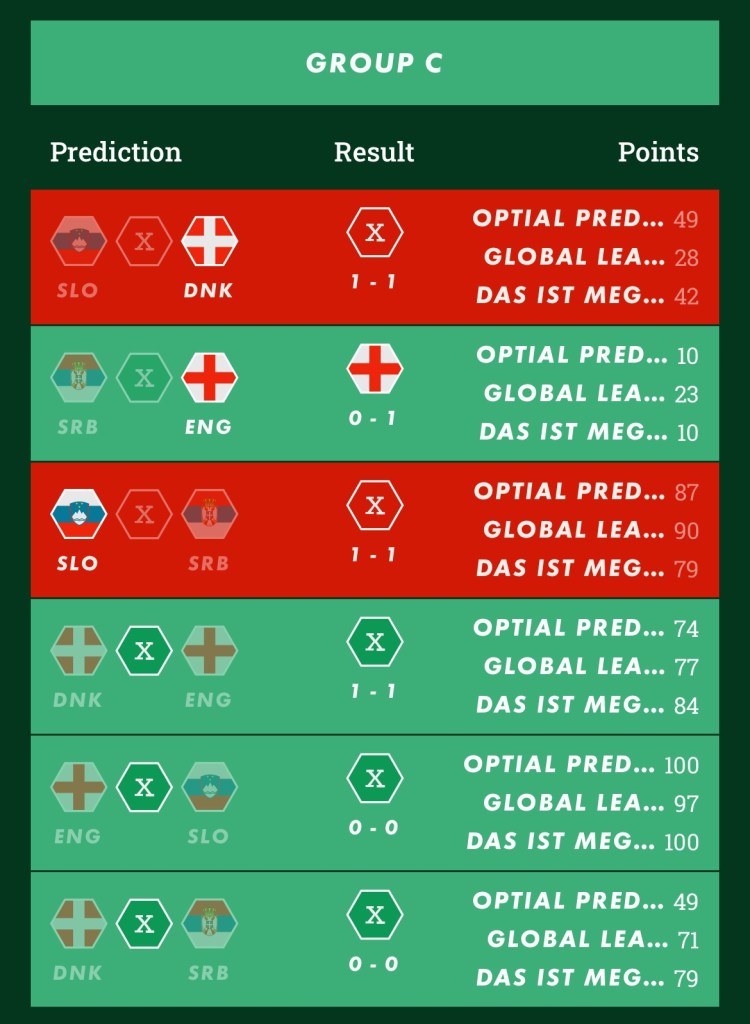Select draw prediction for DNK vs ENG
Screen dimensions: 750x1024
click(x=144, y=650)
